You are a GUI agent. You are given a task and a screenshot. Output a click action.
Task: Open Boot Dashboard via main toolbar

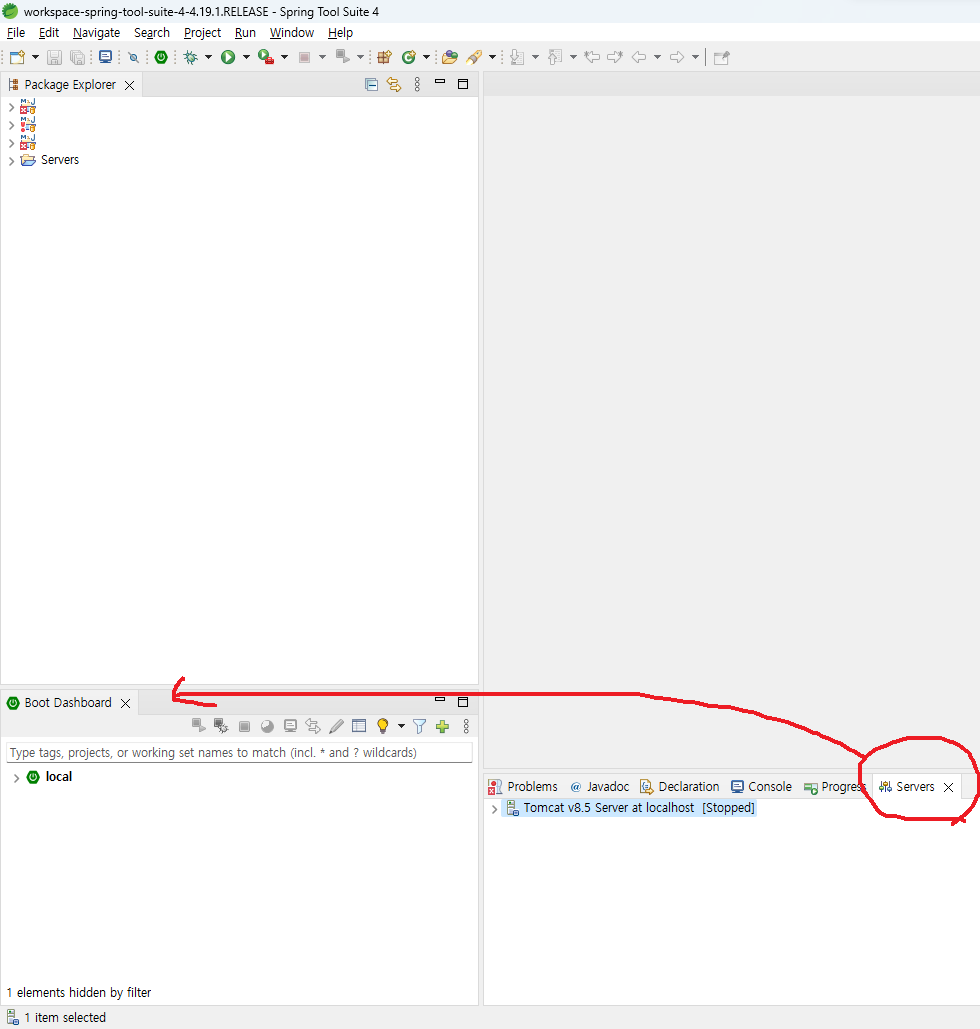pyautogui.click(x=161, y=57)
